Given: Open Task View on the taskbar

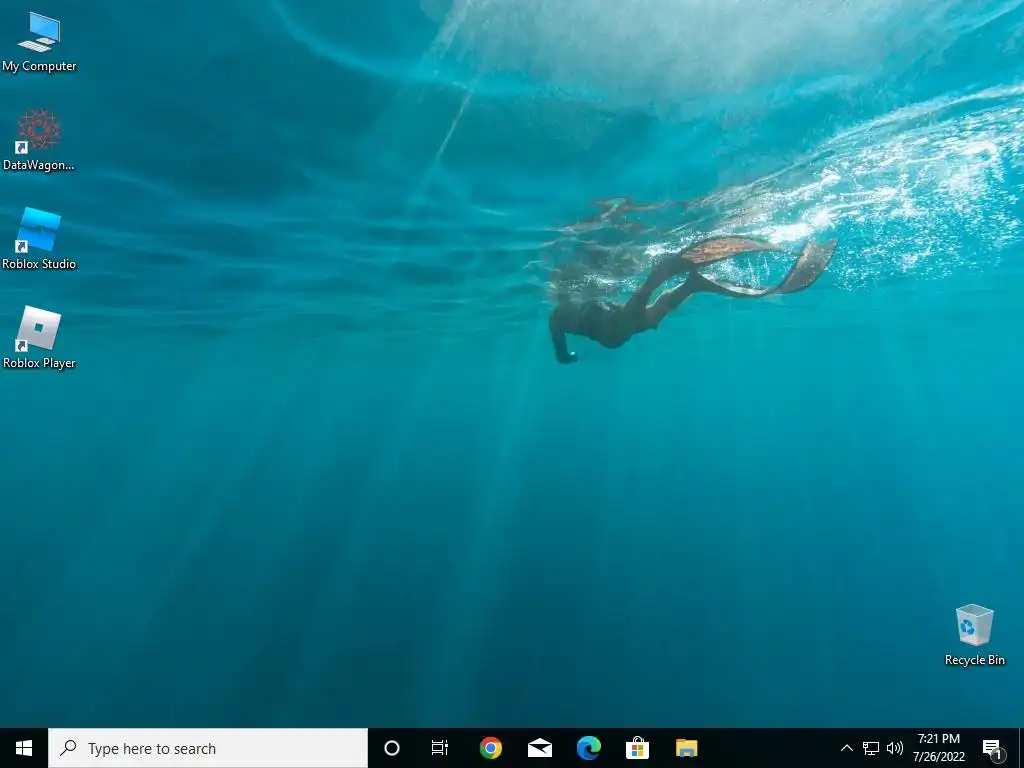Looking at the screenshot, I should coord(440,748).
